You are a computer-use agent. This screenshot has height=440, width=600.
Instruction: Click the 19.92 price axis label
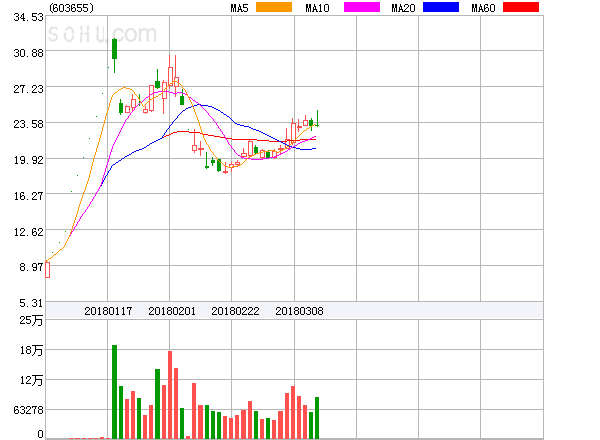(29, 160)
